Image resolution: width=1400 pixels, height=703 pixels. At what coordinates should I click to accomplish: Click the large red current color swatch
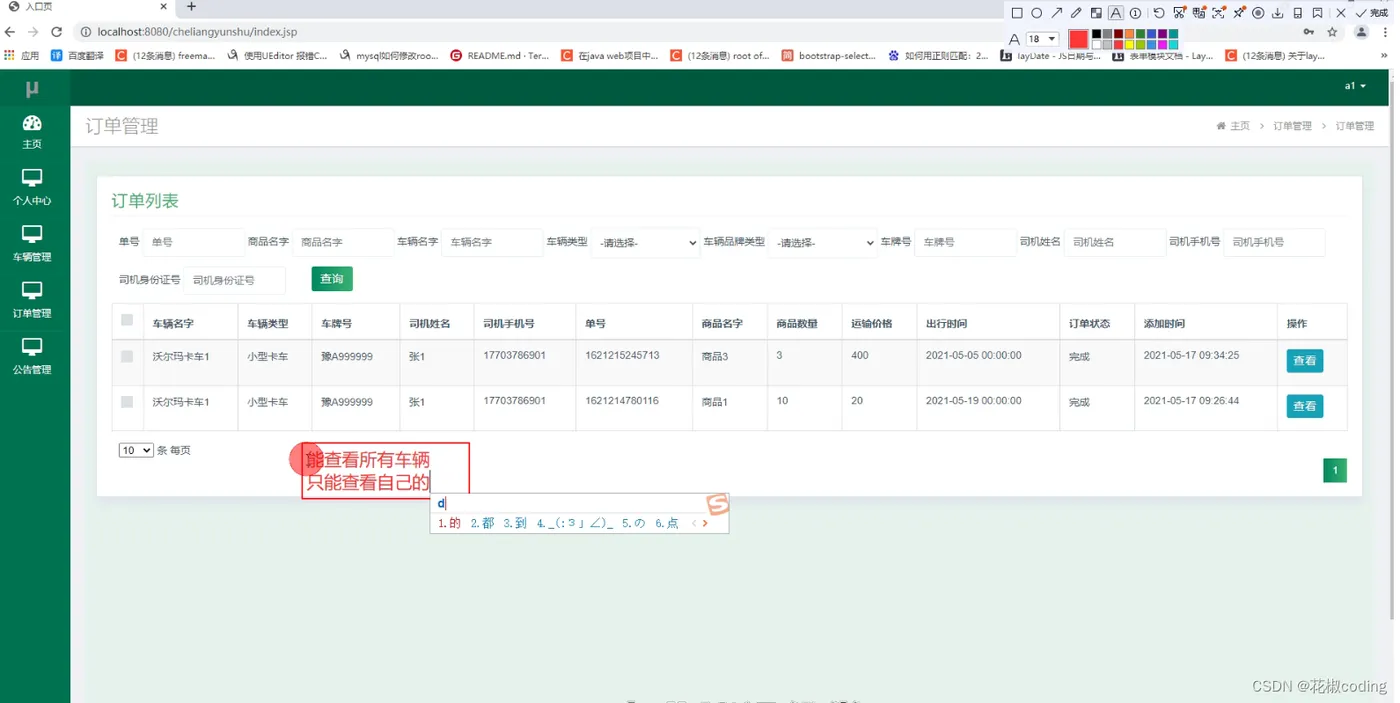[1079, 39]
